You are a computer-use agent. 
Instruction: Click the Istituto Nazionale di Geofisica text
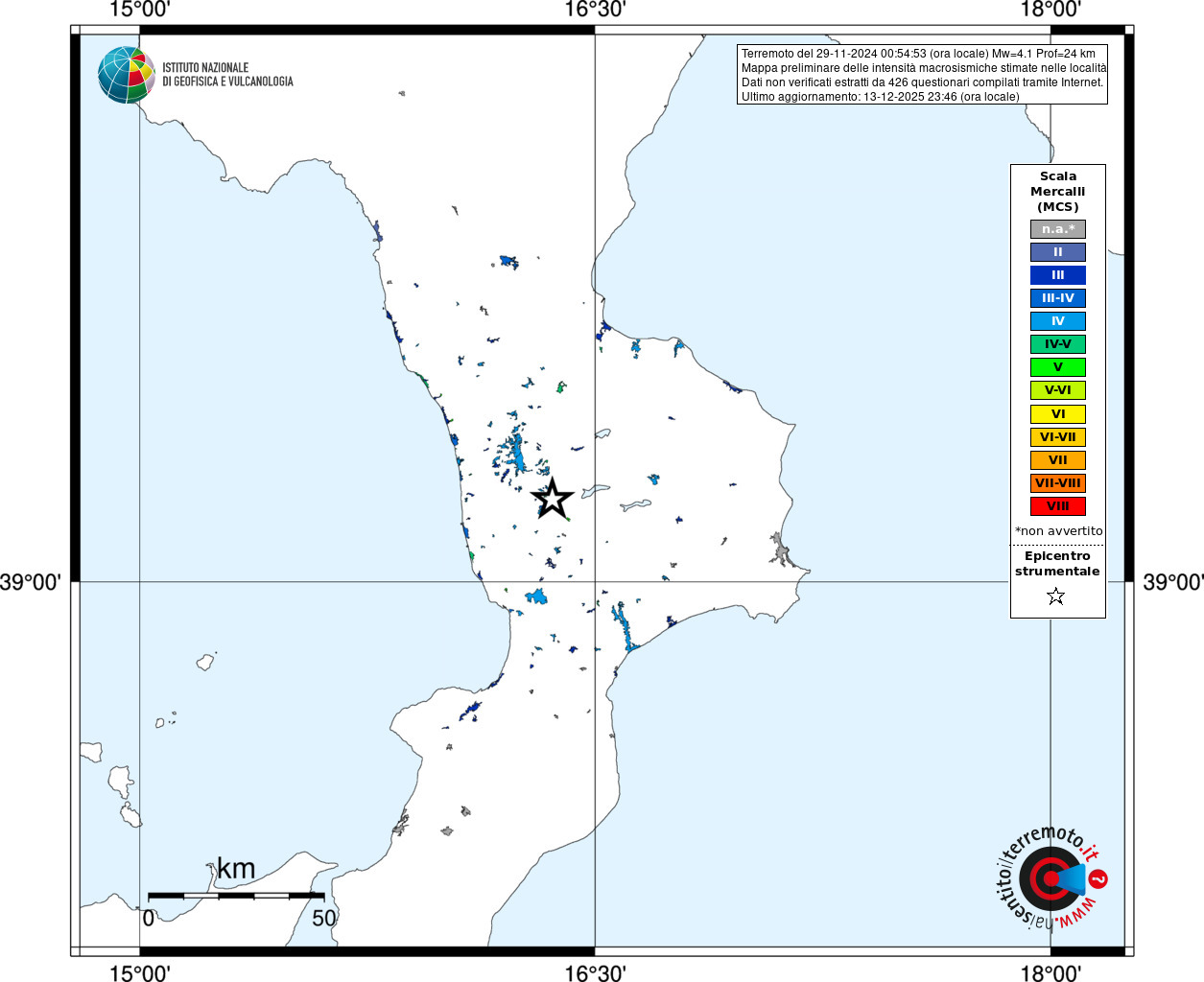(x=227, y=75)
